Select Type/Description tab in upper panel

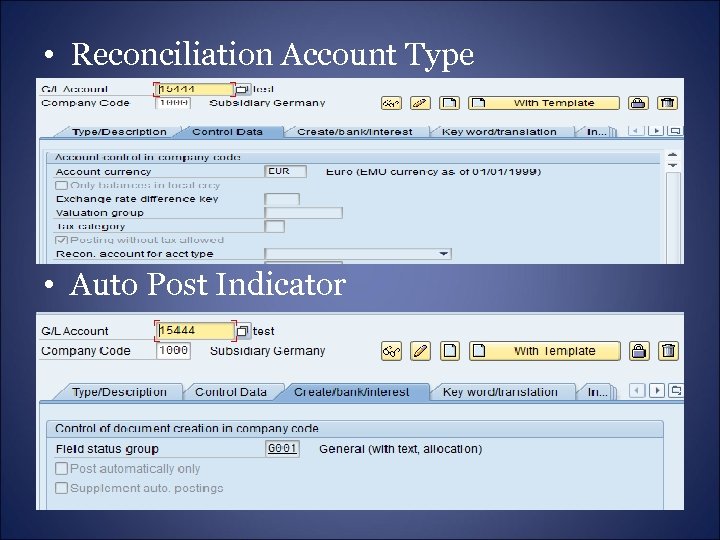click(119, 132)
